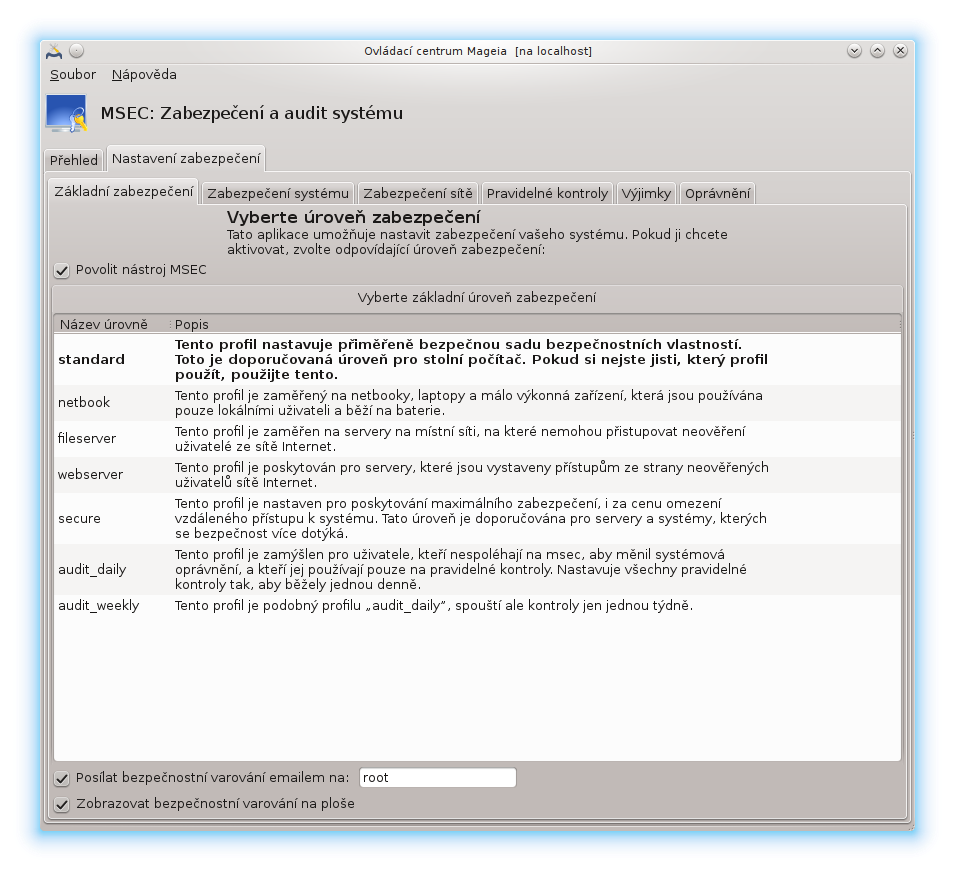Open the Základní zabezpečení tab
Screen dimensions: 955x871
(x=124, y=191)
